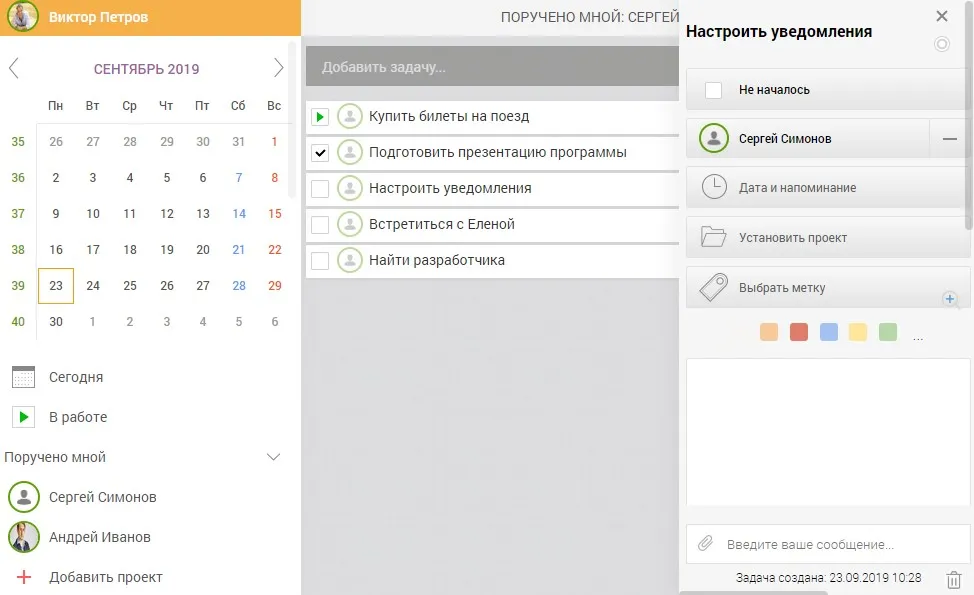Remove assignee Сергей Симонов using the minus button
974x595 pixels.
click(948, 138)
